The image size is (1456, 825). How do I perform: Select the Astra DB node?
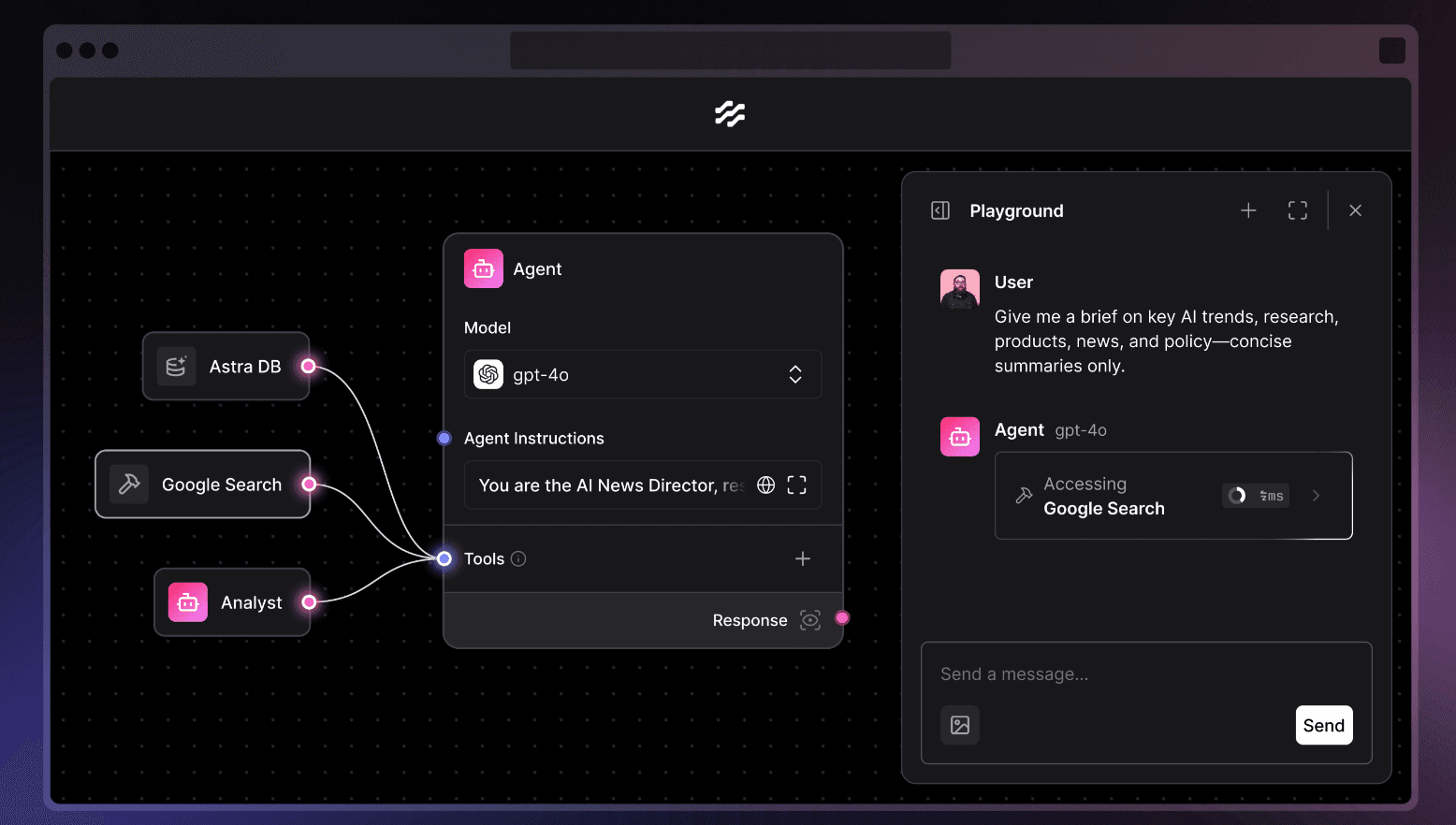tap(226, 367)
